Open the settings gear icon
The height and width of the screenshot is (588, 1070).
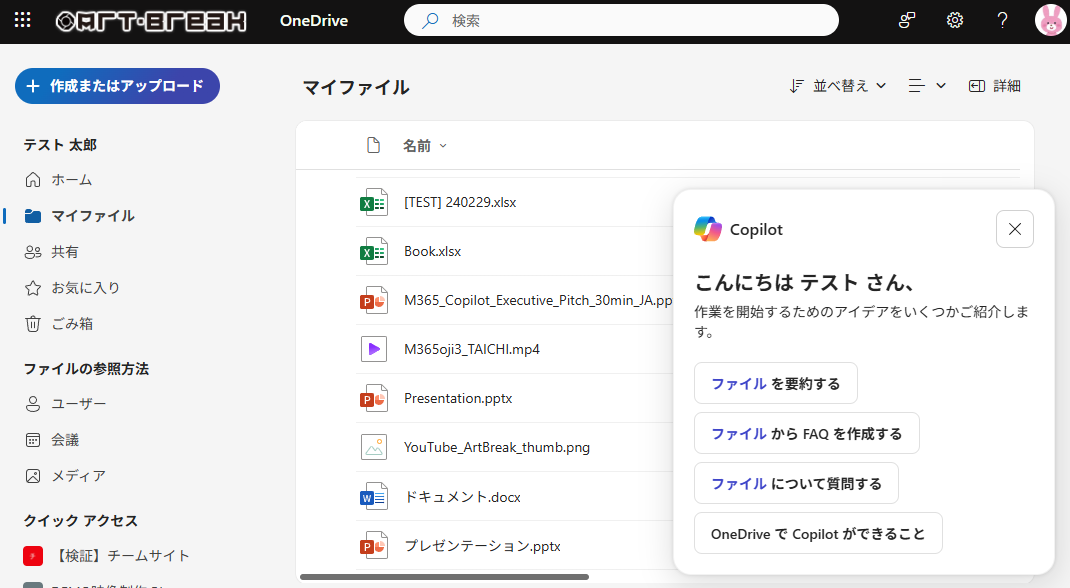pyautogui.click(x=955, y=20)
